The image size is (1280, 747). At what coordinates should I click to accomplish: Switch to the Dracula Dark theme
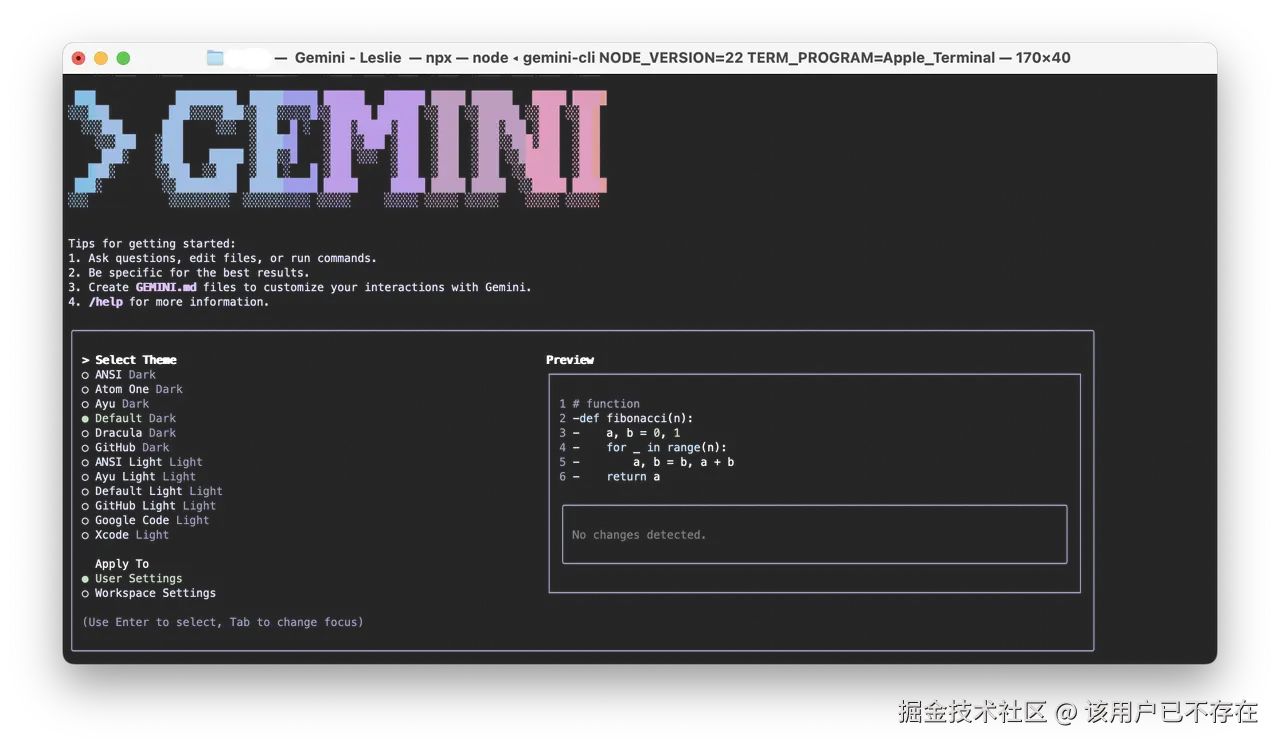129,433
